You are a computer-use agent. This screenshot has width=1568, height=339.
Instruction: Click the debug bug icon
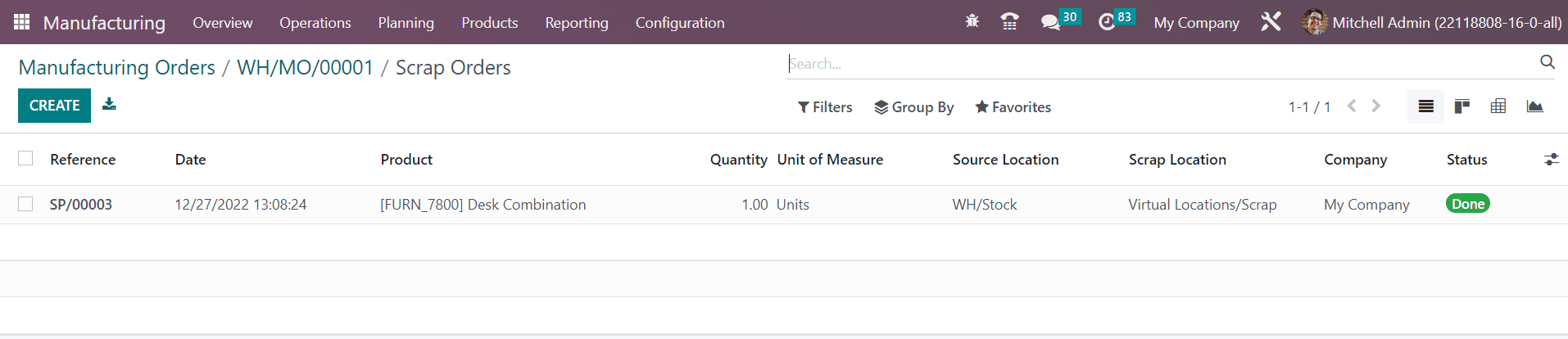pos(972,21)
